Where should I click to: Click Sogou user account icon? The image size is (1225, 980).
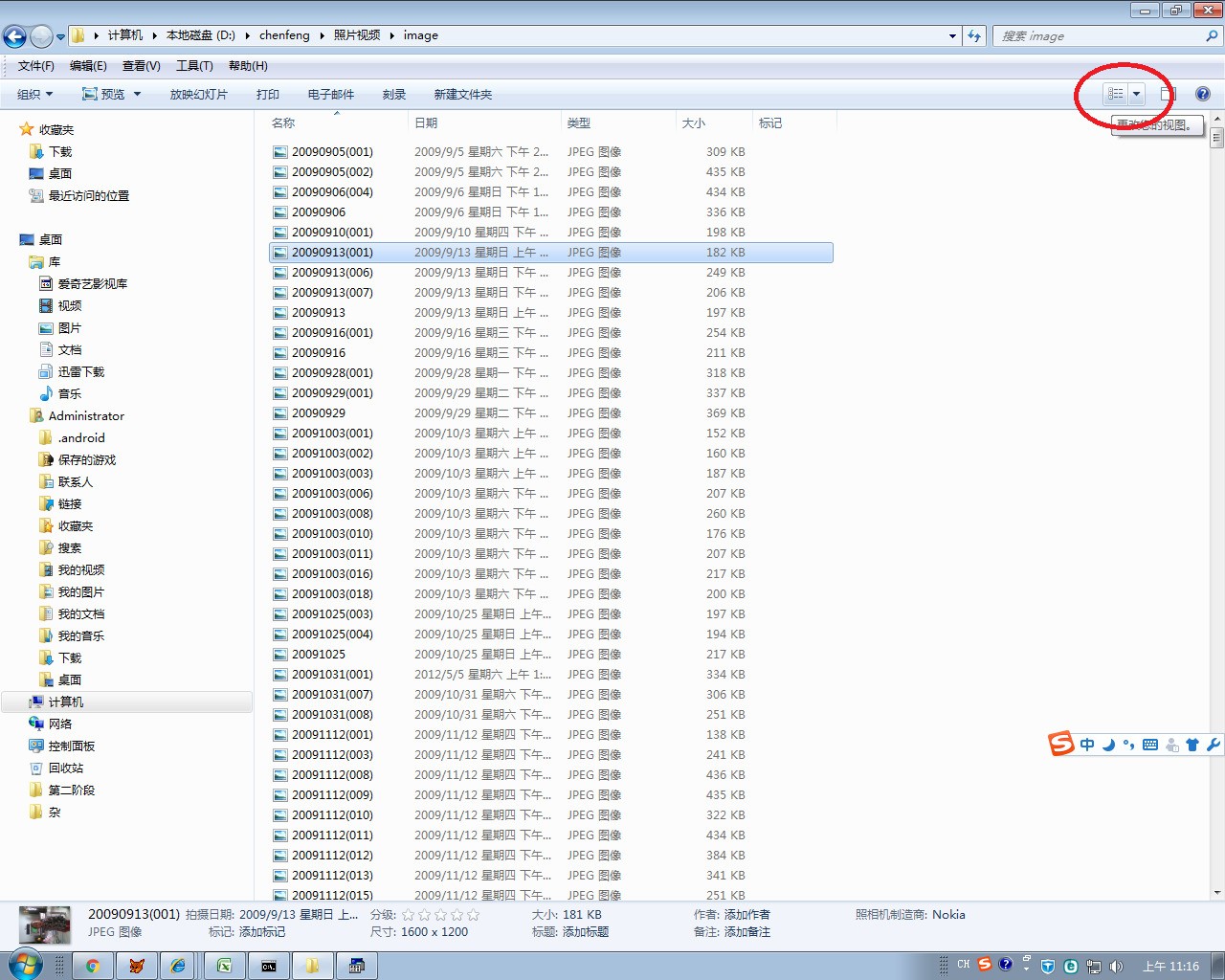tap(1171, 745)
